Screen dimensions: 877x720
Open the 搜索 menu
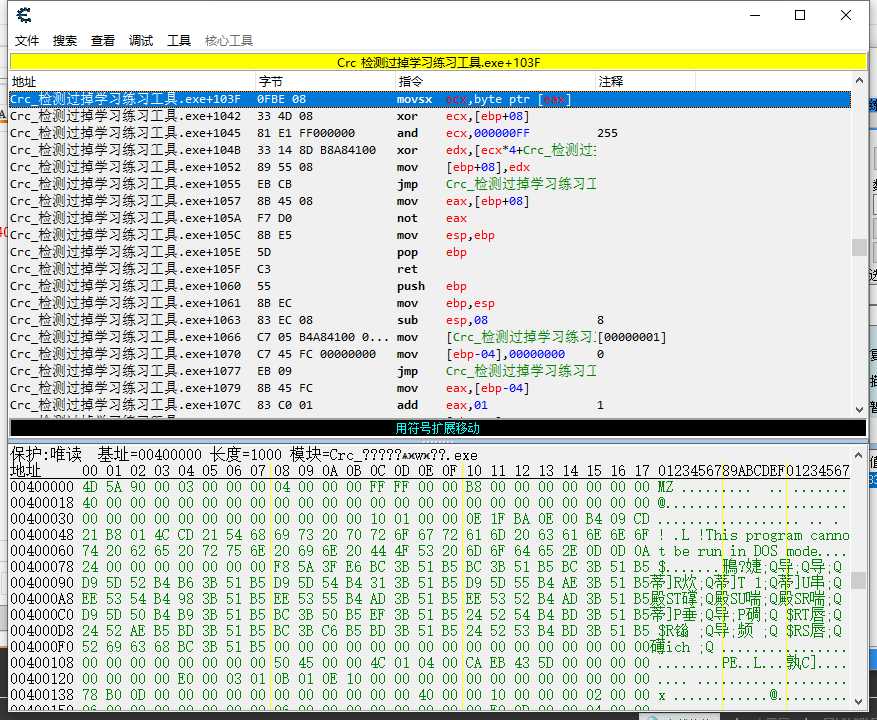pos(65,40)
